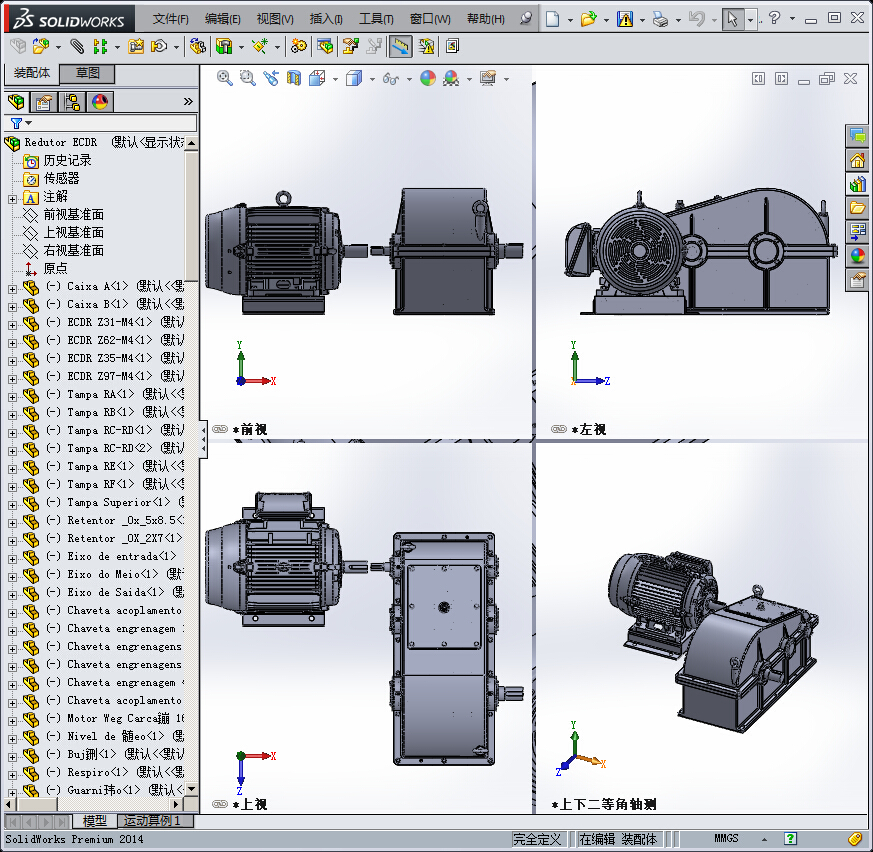Select the 前视基准面 plane in tree

point(73,215)
